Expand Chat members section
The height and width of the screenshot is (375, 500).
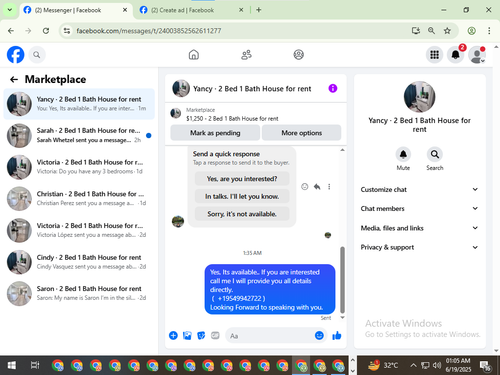[419, 209]
